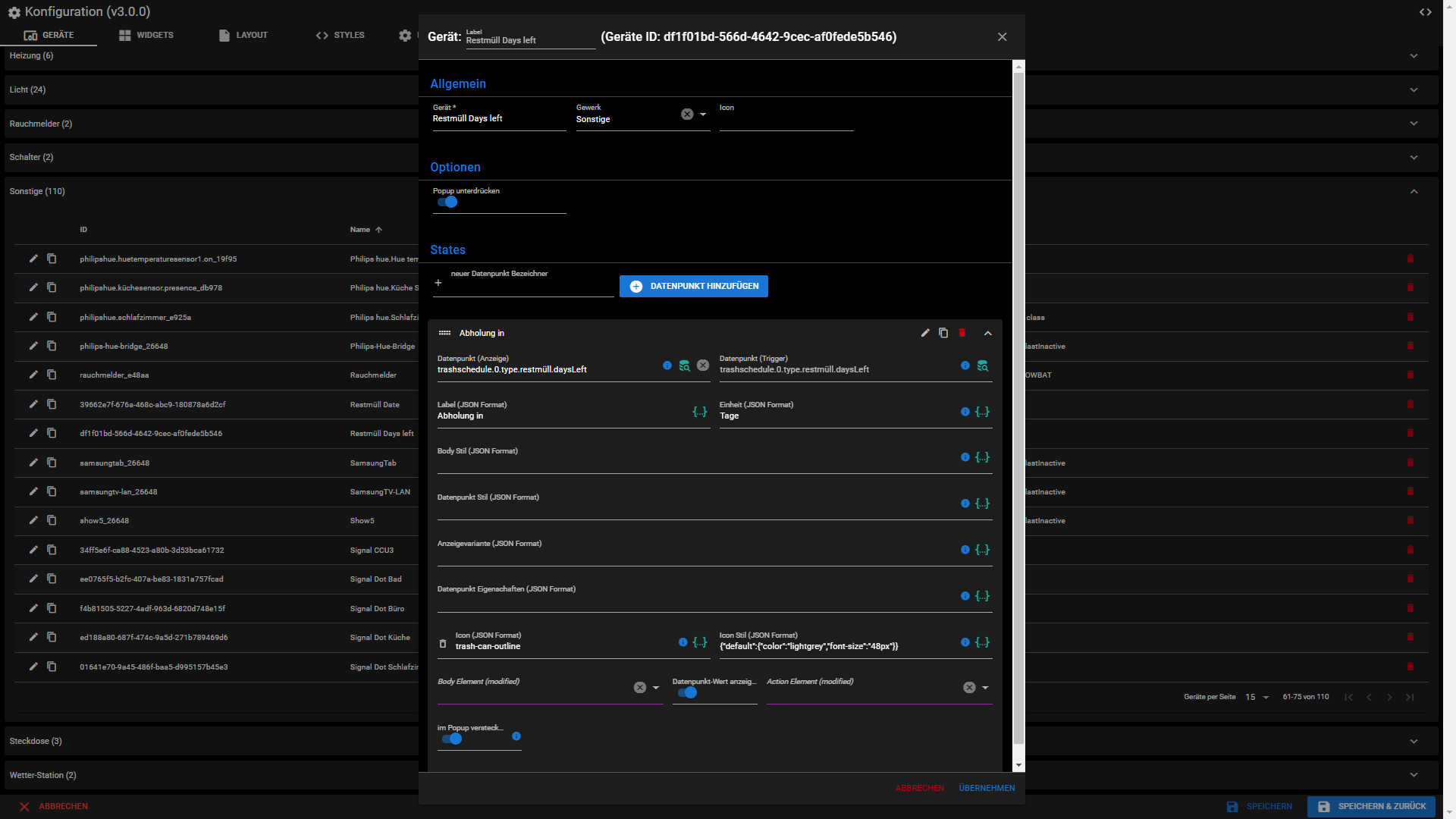Click Speichern & Zurück button
Screen dimensions: 1456x819
(1372, 807)
